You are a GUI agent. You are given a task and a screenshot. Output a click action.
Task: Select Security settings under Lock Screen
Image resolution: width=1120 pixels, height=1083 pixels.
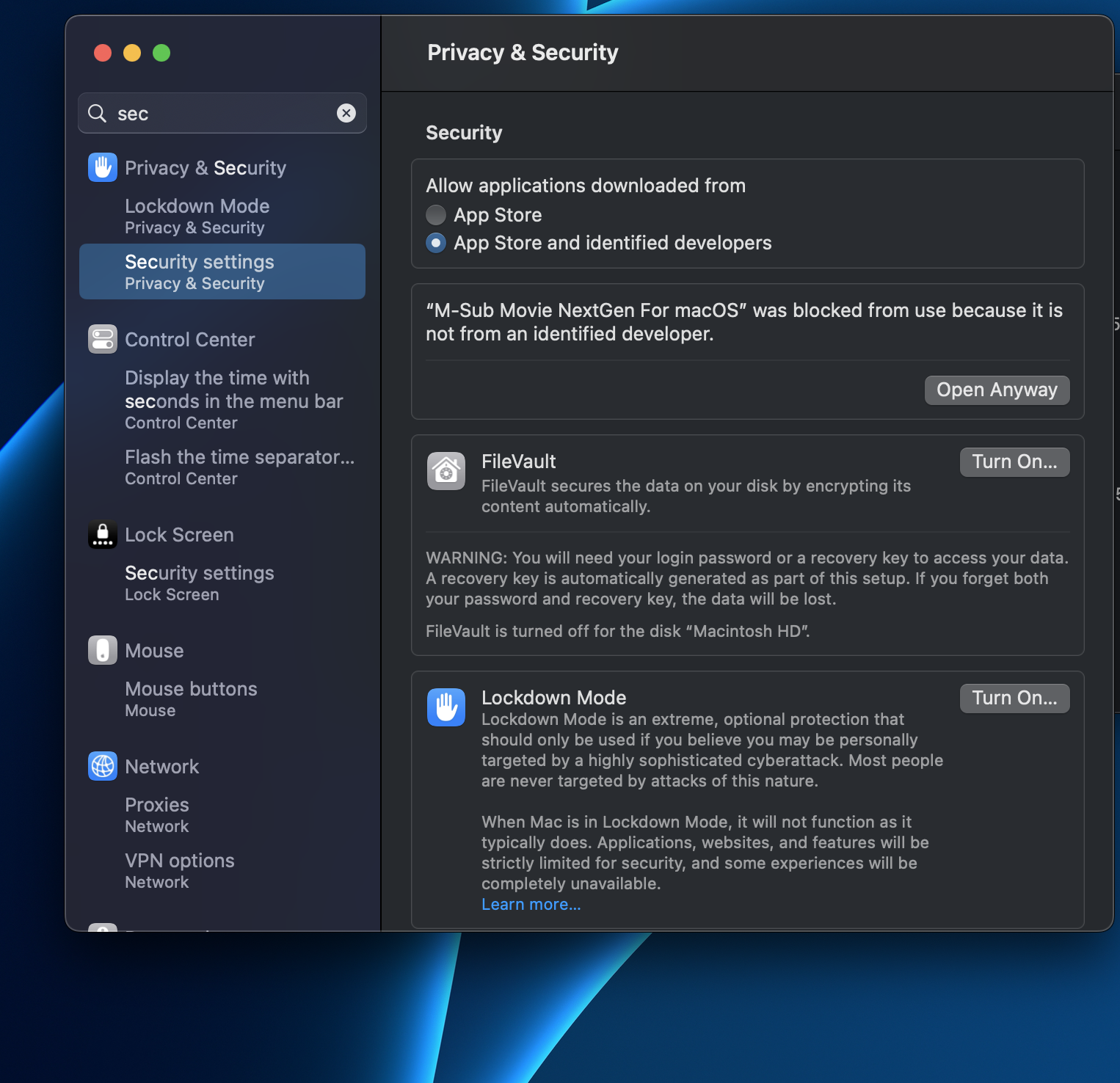point(200,583)
